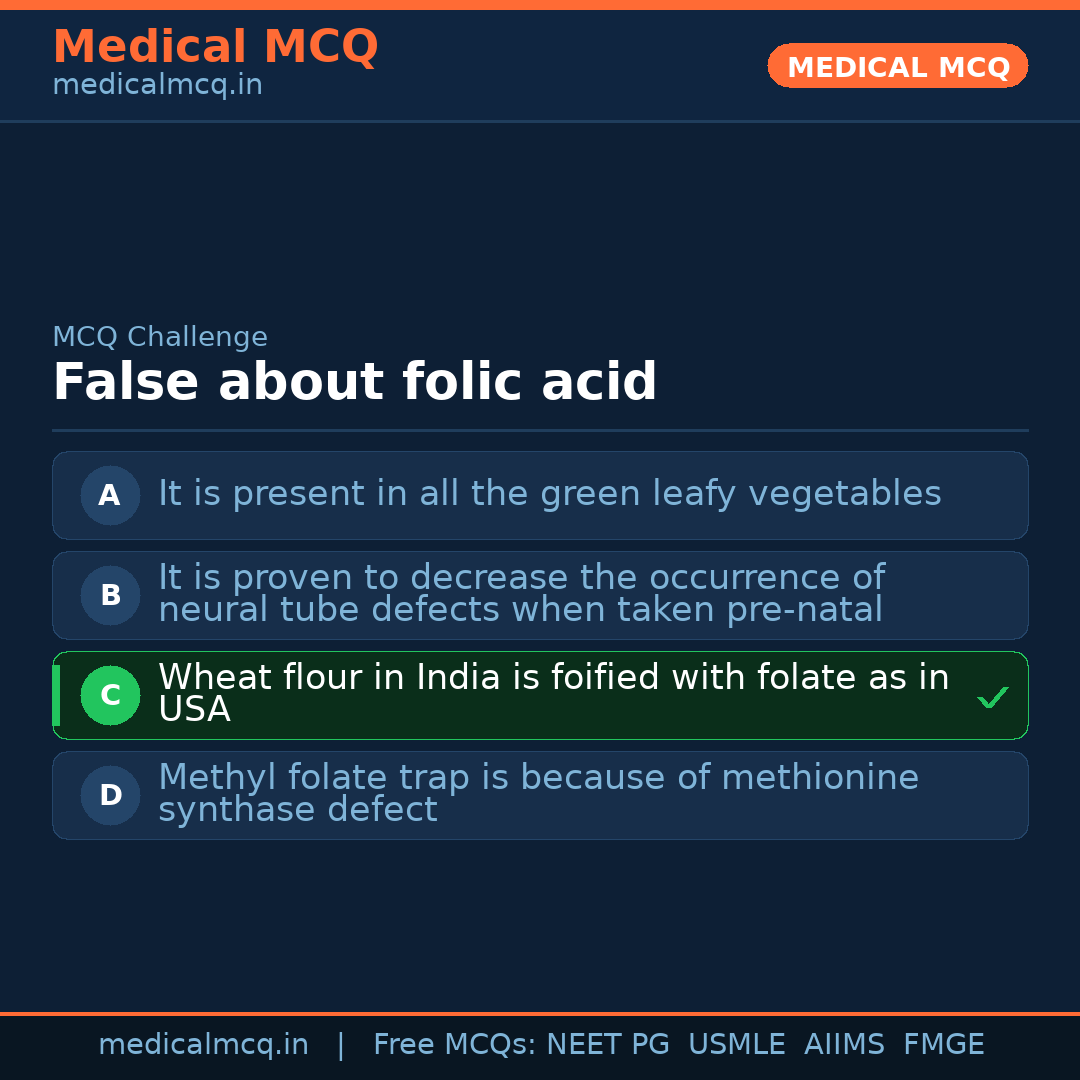Select the wheat flour in India answer text

click(x=553, y=693)
